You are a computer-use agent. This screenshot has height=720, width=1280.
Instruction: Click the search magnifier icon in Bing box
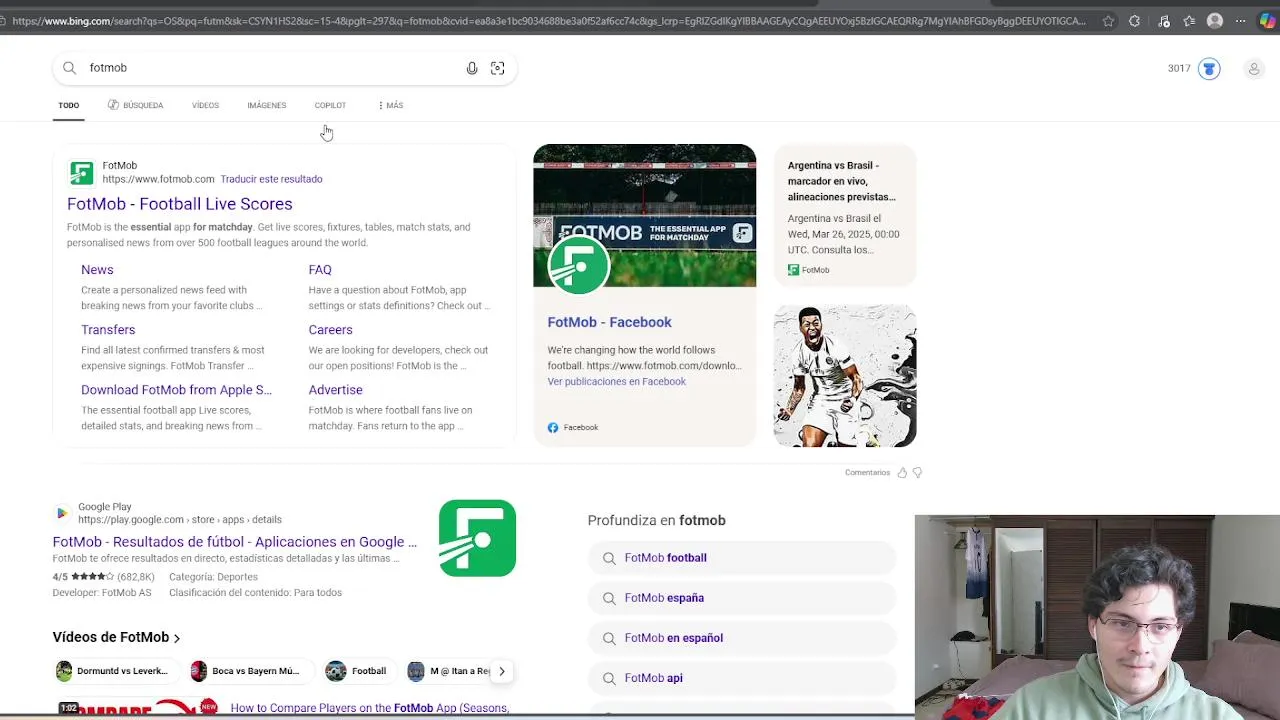tap(69, 68)
